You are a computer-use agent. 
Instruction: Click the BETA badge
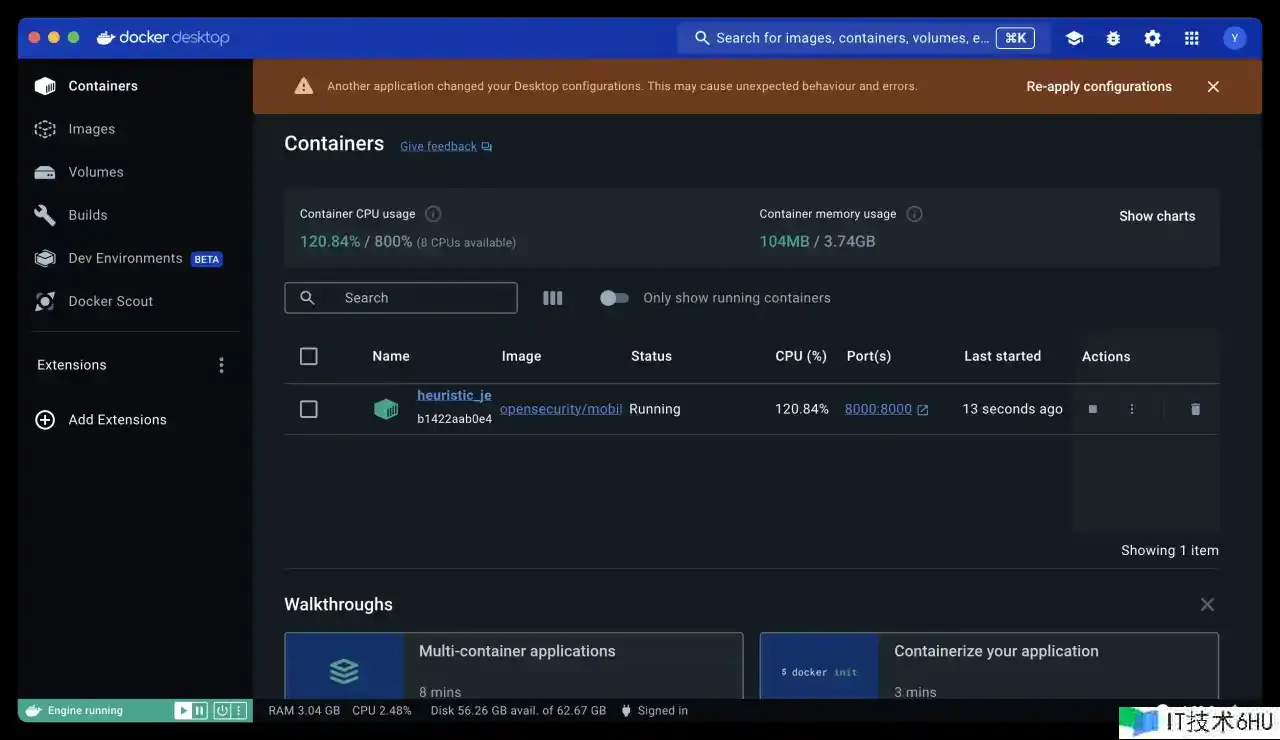[207, 259]
